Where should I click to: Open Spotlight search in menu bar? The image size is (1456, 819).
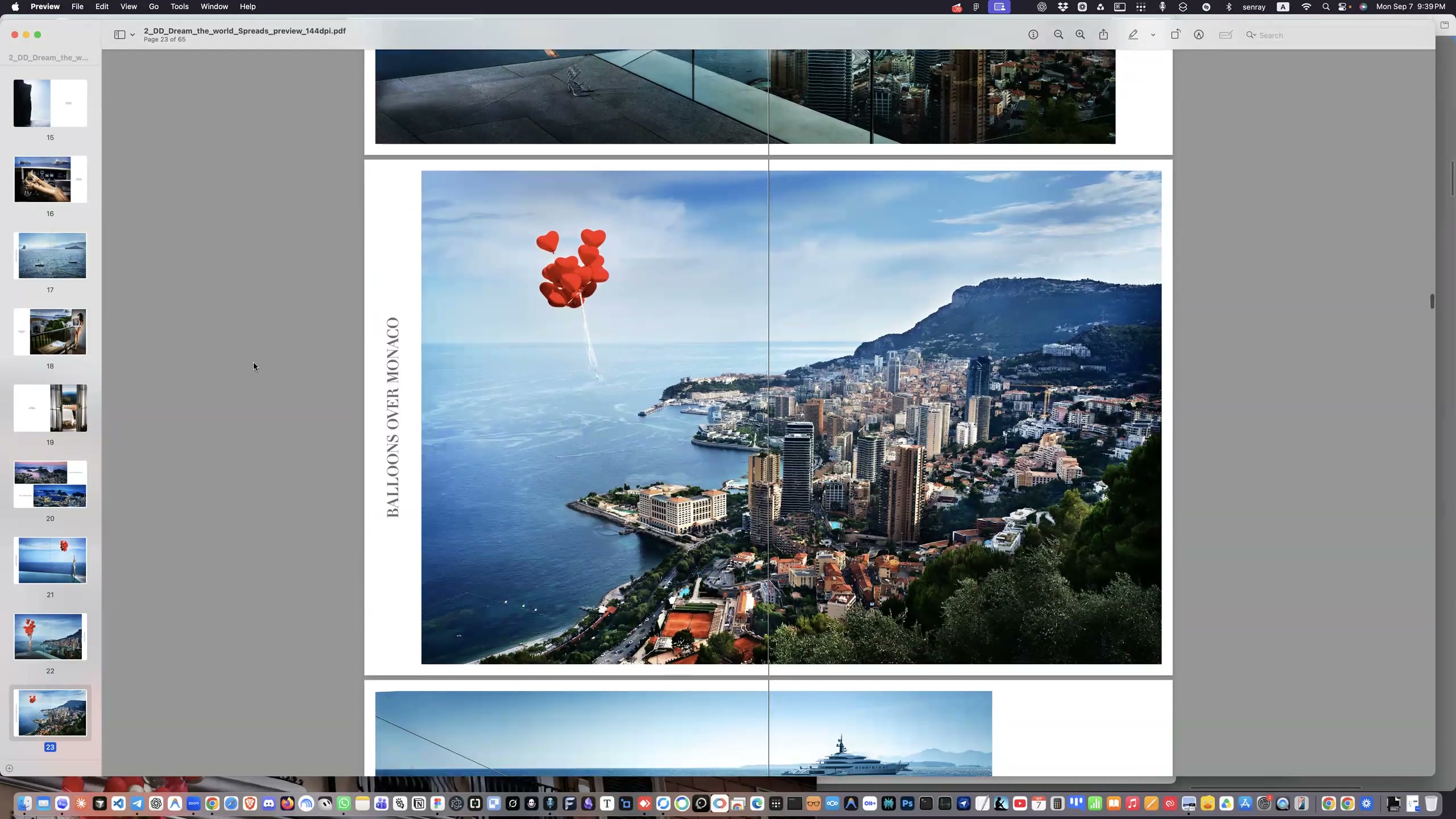(1326, 7)
